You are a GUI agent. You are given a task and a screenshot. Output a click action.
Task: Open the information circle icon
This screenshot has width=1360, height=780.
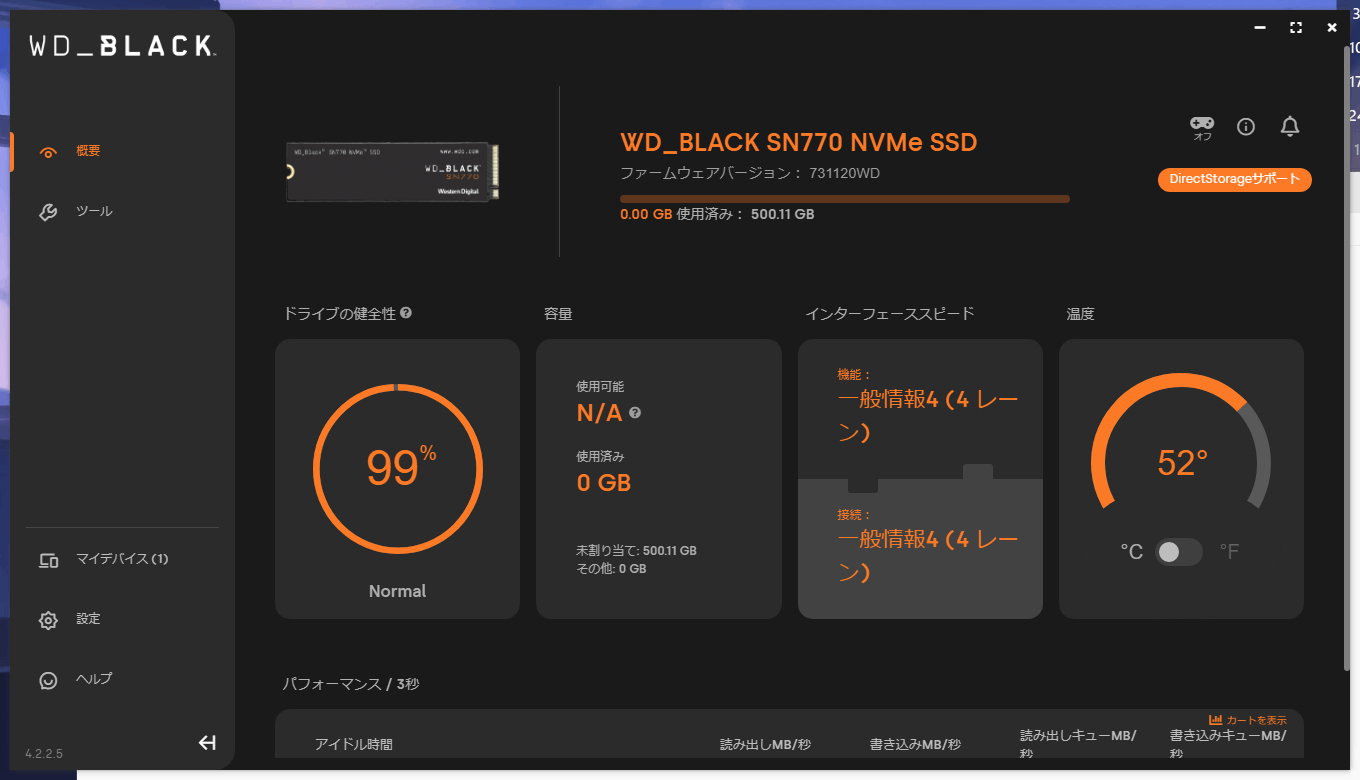pos(1246,126)
